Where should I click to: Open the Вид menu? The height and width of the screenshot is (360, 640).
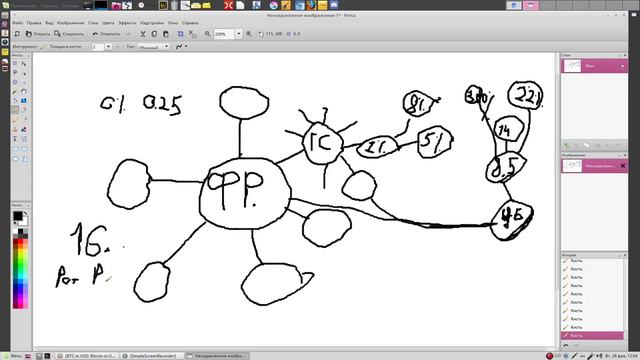click(49, 23)
